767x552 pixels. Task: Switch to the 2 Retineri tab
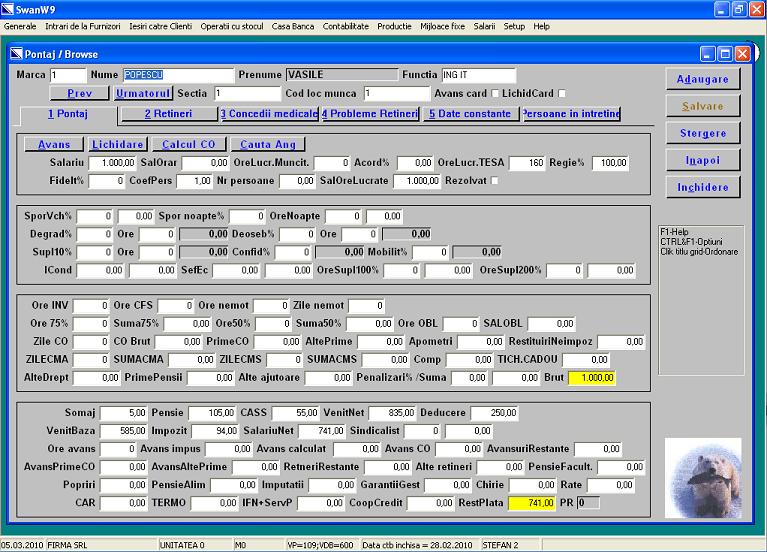click(168, 114)
